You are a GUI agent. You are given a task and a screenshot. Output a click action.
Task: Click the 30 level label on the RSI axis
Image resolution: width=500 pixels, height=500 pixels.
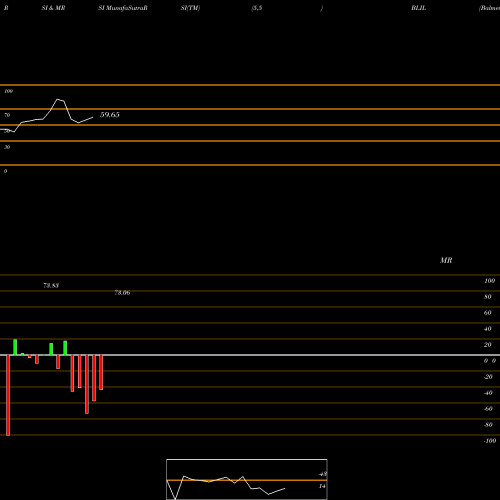point(7,147)
